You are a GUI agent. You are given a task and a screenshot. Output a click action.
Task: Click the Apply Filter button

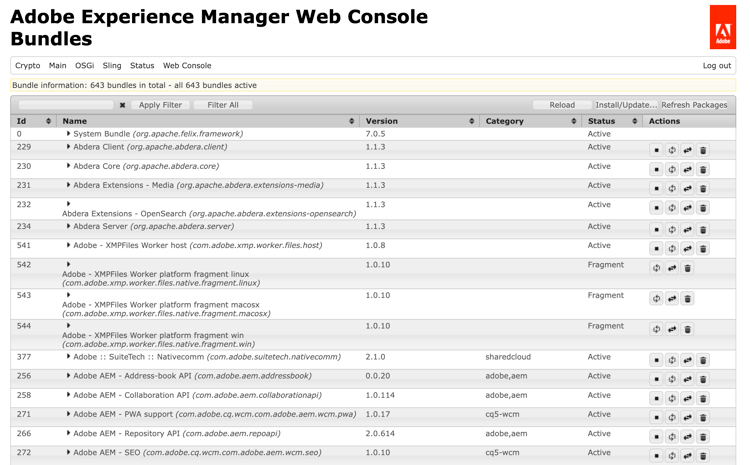click(160, 105)
